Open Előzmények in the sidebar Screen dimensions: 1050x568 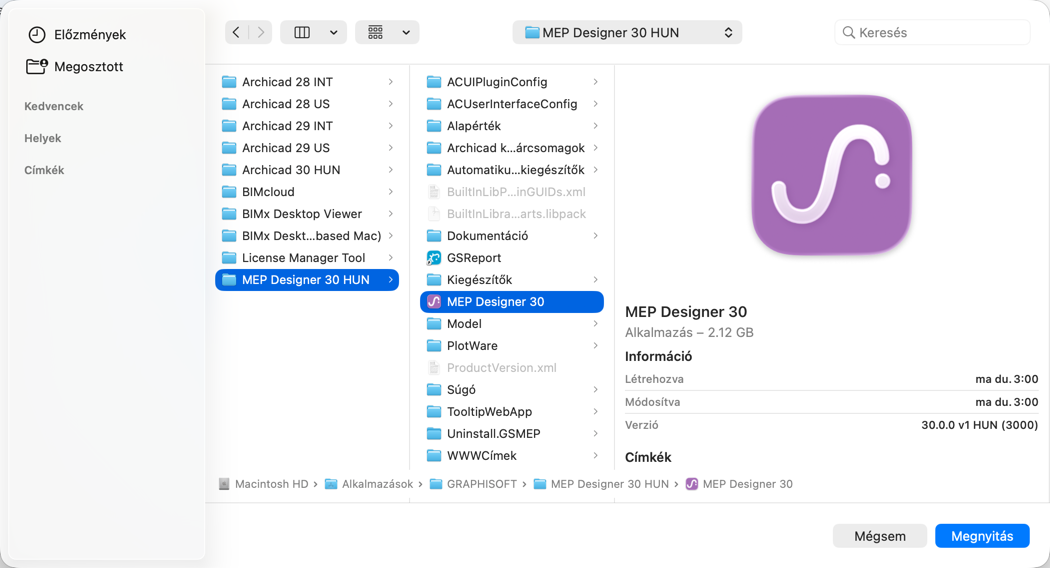click(76, 34)
